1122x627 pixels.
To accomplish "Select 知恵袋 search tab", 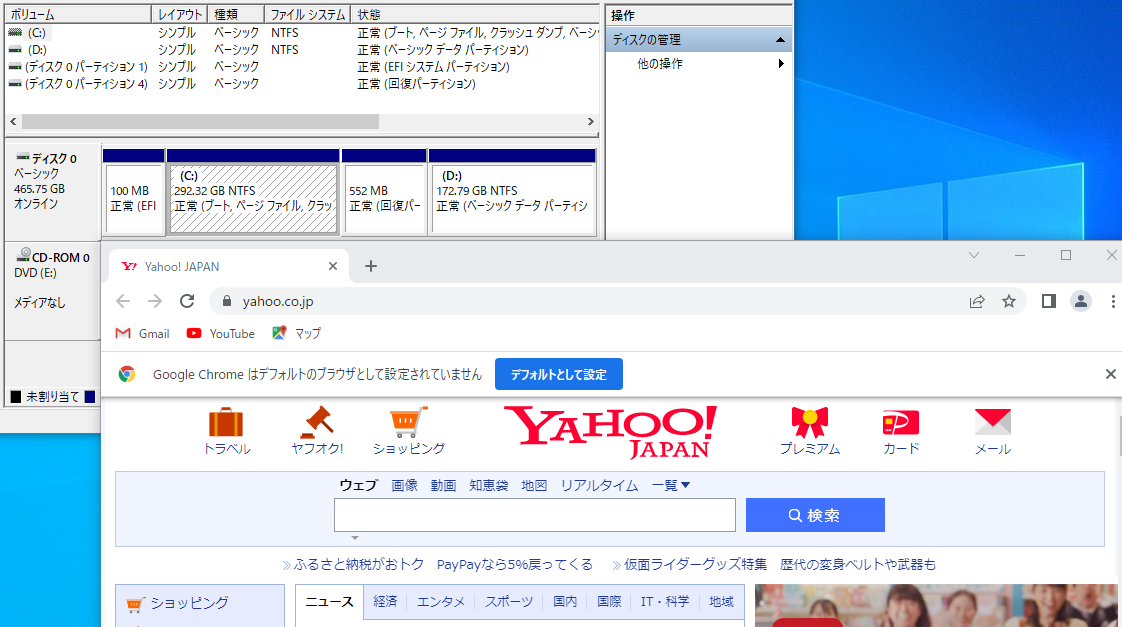I will click(x=489, y=485).
